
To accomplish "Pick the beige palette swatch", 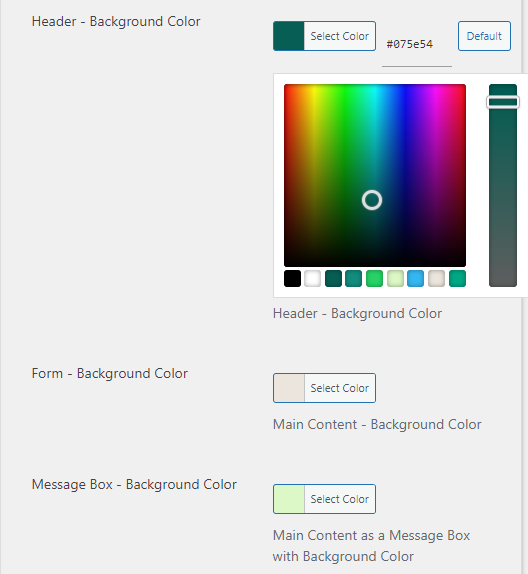I will tap(436, 279).
